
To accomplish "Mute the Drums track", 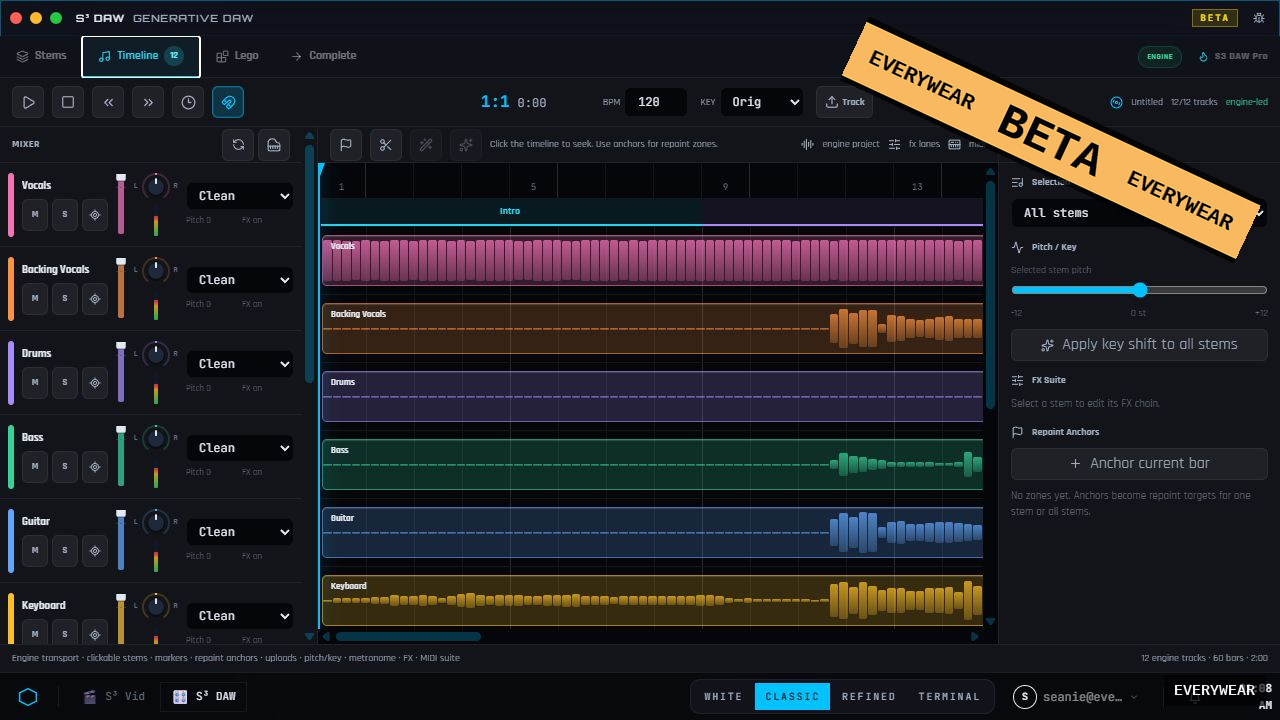I will point(35,382).
